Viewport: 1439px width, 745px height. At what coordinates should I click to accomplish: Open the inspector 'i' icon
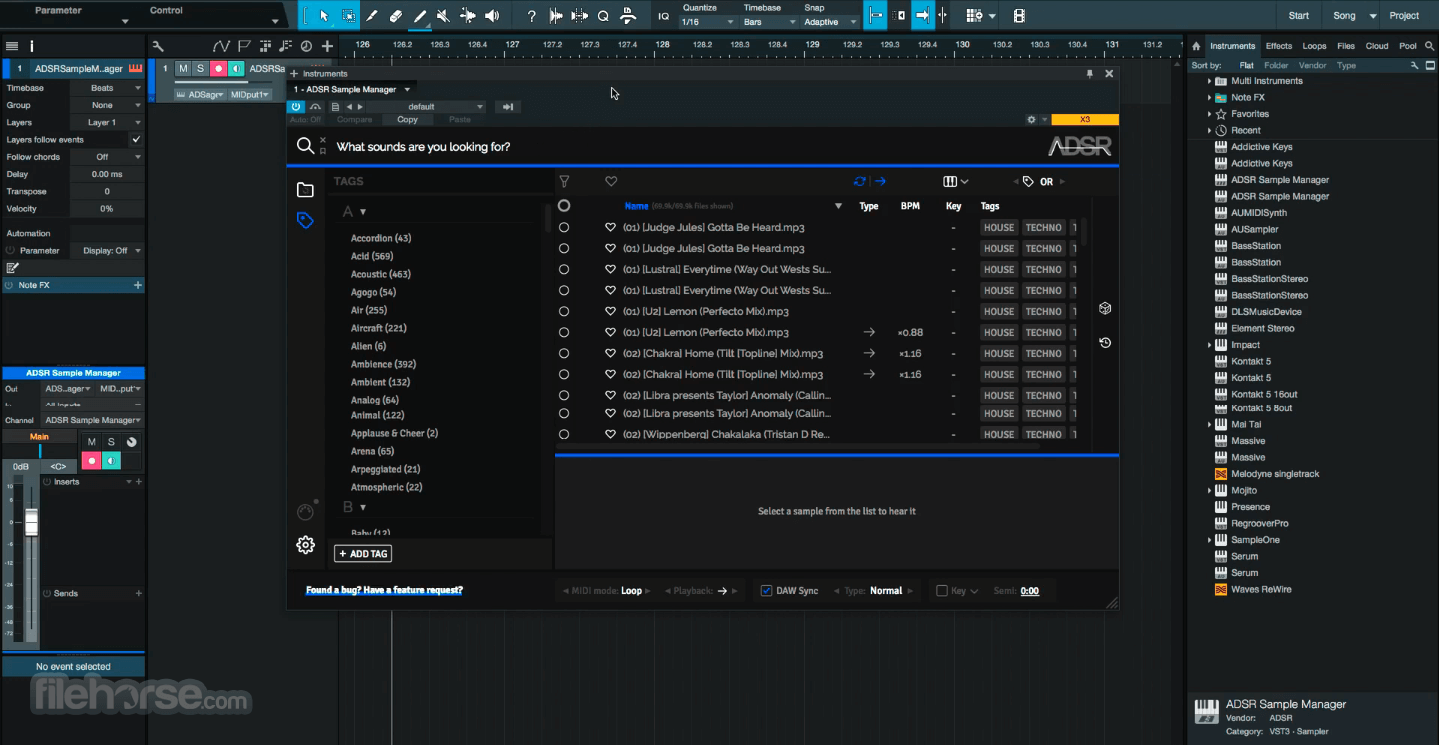[x=32, y=46]
